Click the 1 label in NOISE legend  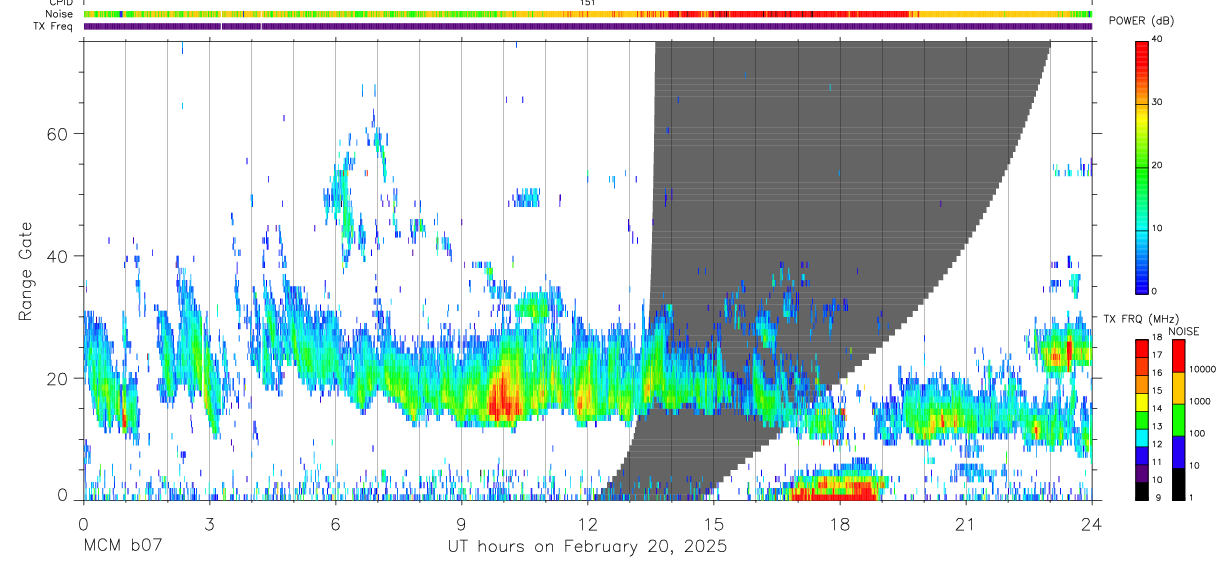pyautogui.click(x=1189, y=497)
